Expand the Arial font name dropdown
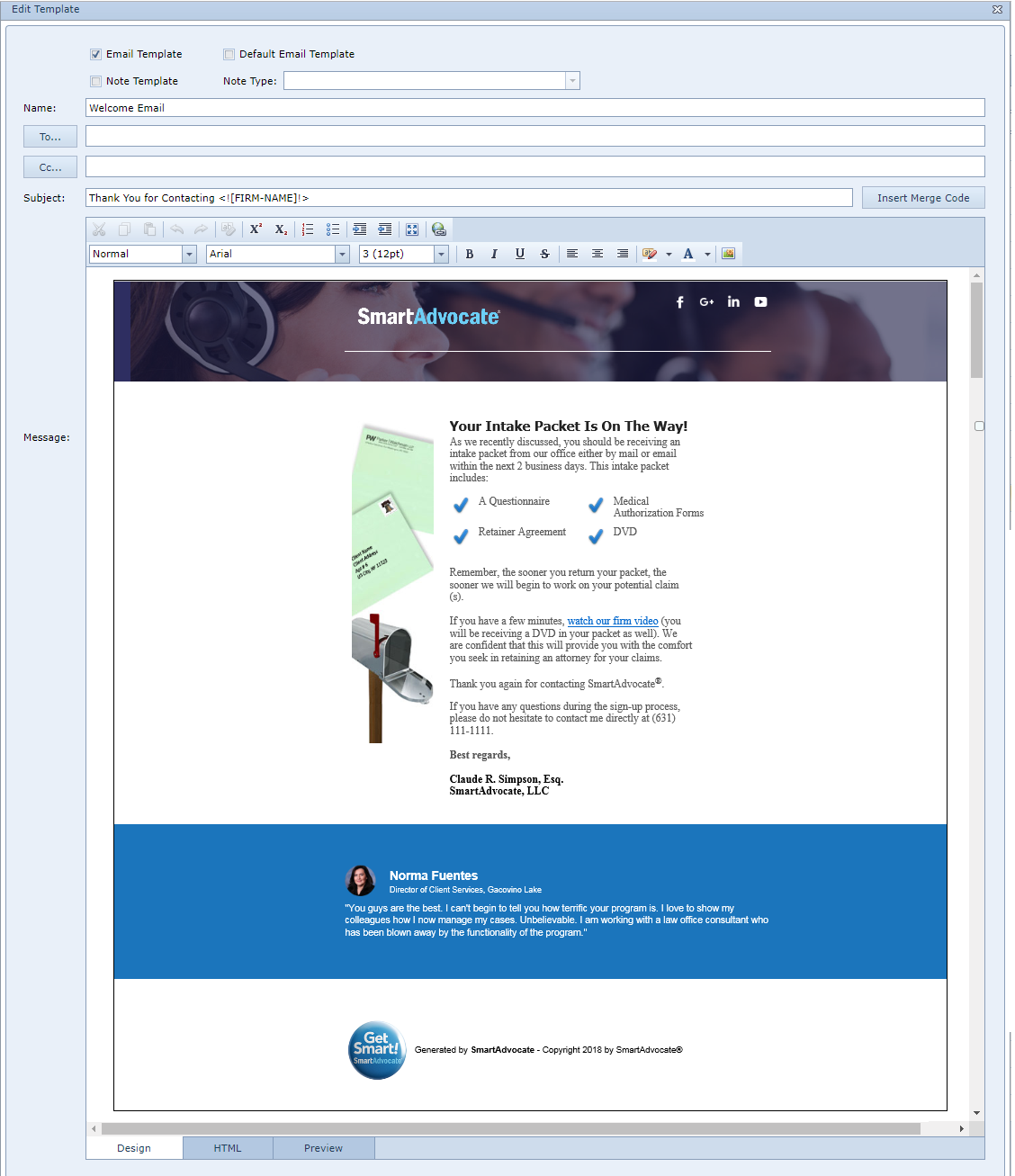Viewport: 1015px width, 1176px height. tap(342, 255)
